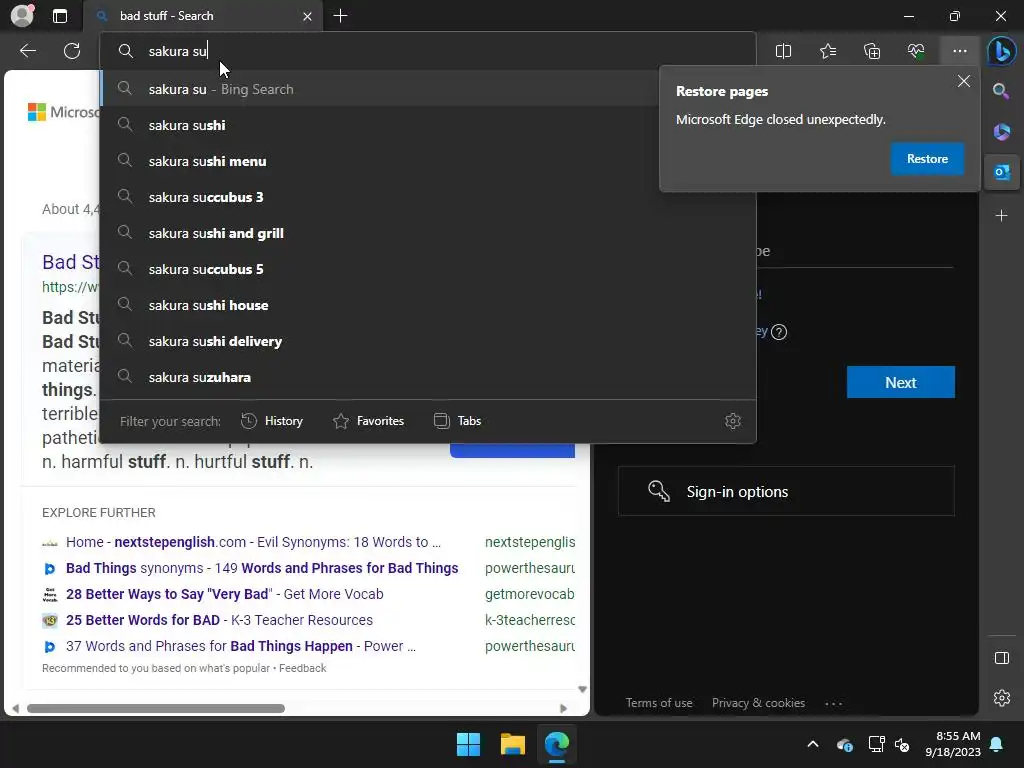Open sidebar Search magnifier icon
Viewport: 1024px width, 768px height.
[1001, 91]
